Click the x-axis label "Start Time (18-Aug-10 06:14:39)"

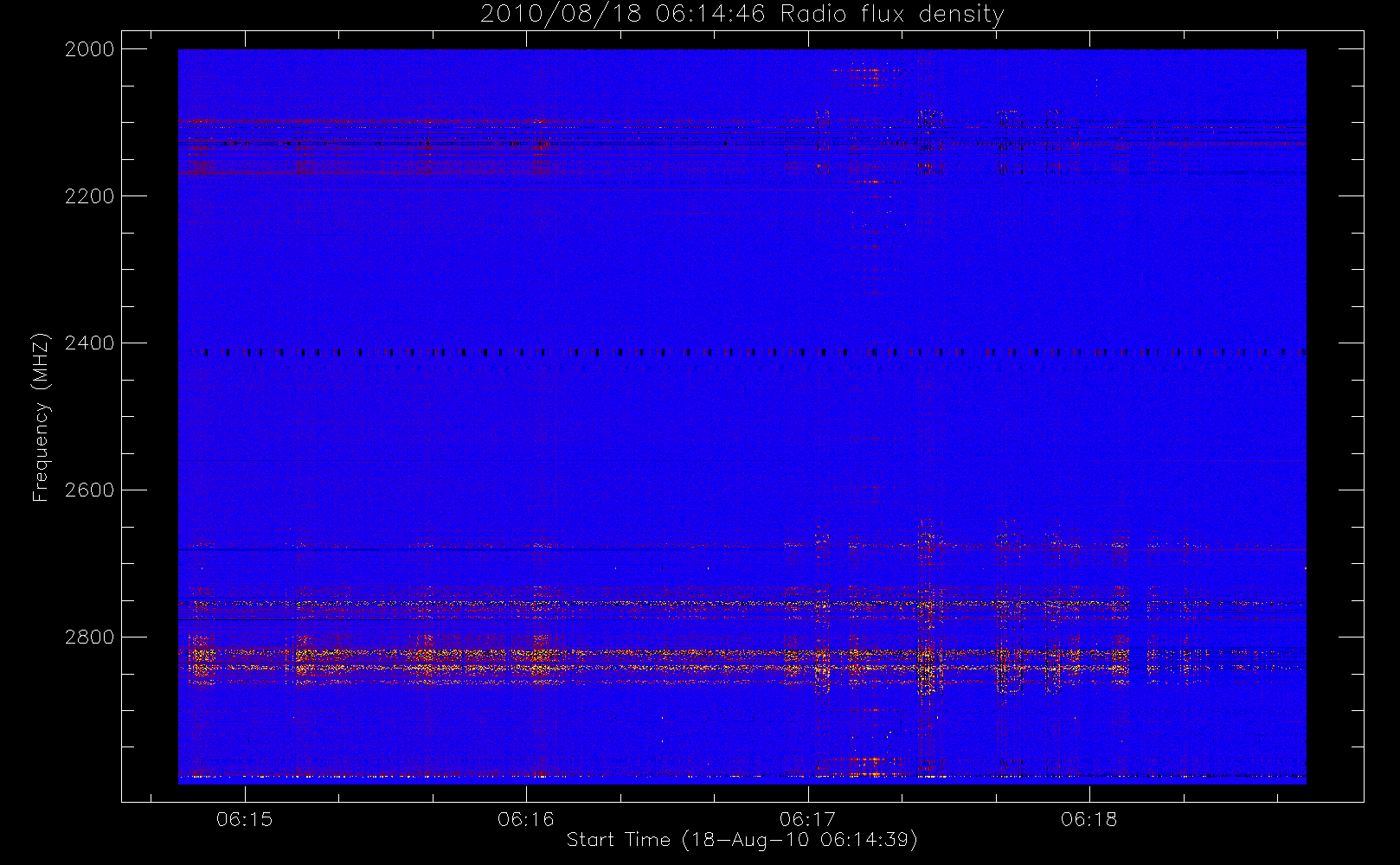[x=742, y=840]
